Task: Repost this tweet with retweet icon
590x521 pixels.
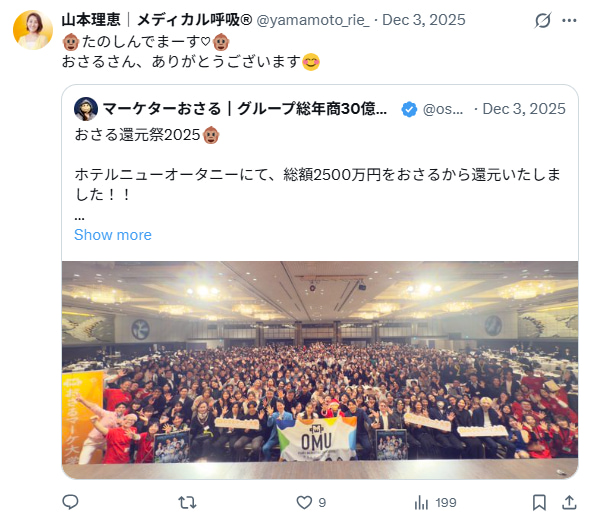Action: pyautogui.click(x=187, y=502)
